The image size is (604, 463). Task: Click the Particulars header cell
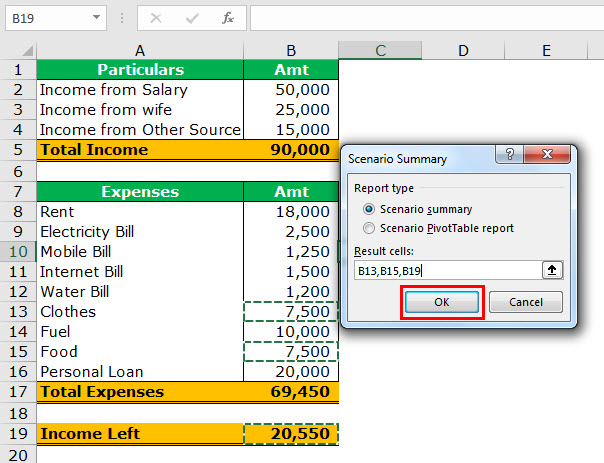tap(140, 70)
